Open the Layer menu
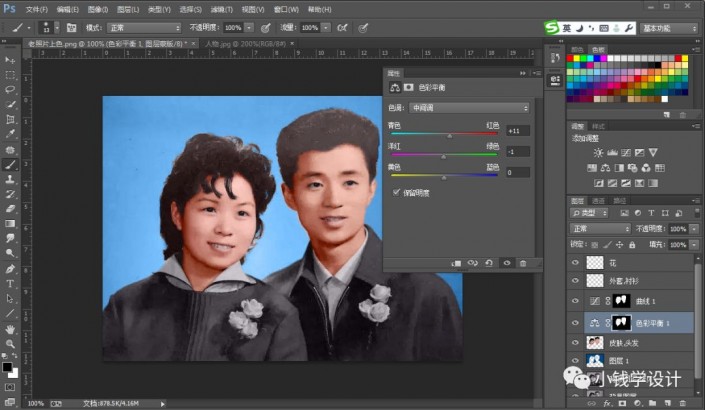 click(x=128, y=9)
